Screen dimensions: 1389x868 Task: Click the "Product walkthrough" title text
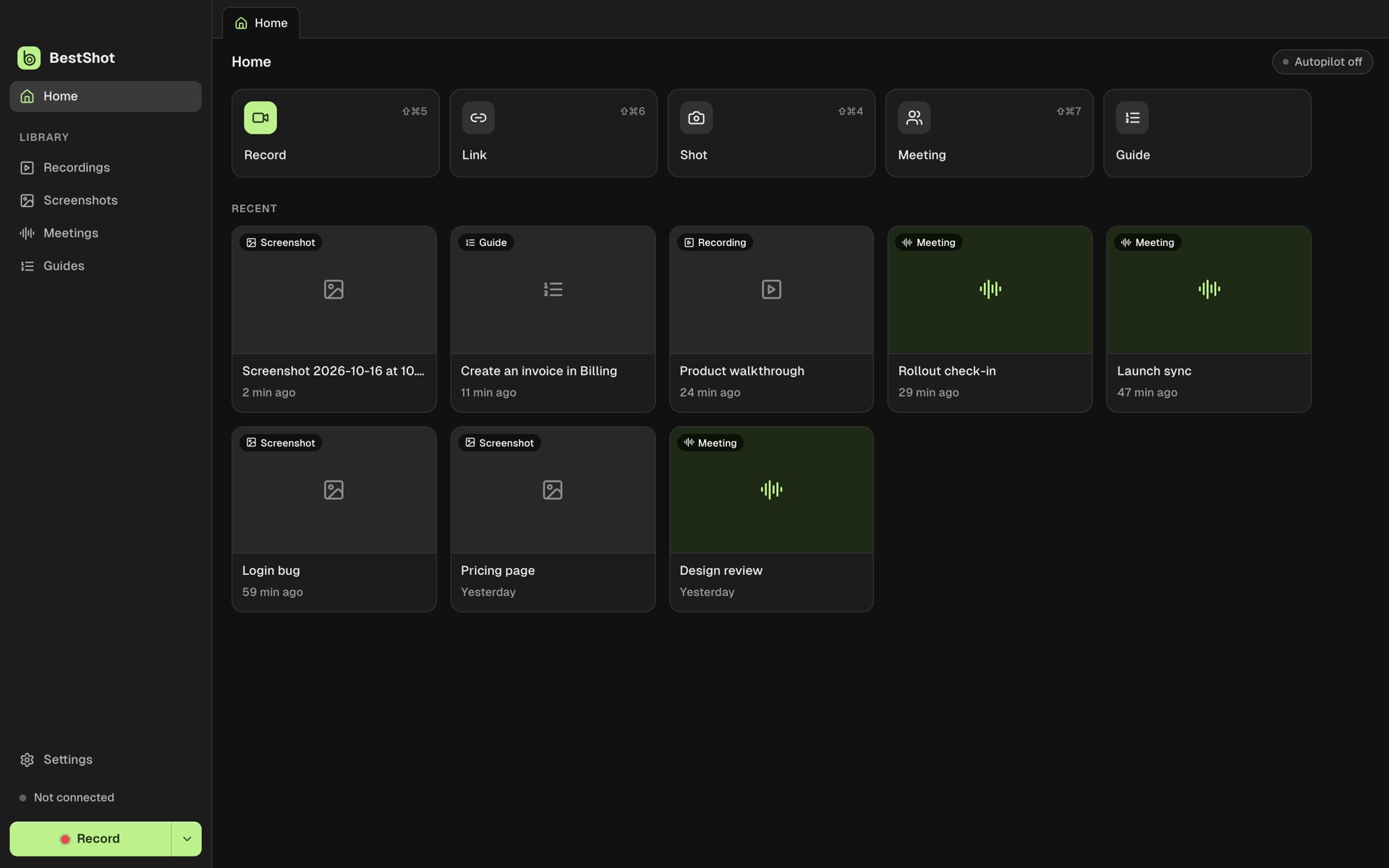[x=742, y=371]
